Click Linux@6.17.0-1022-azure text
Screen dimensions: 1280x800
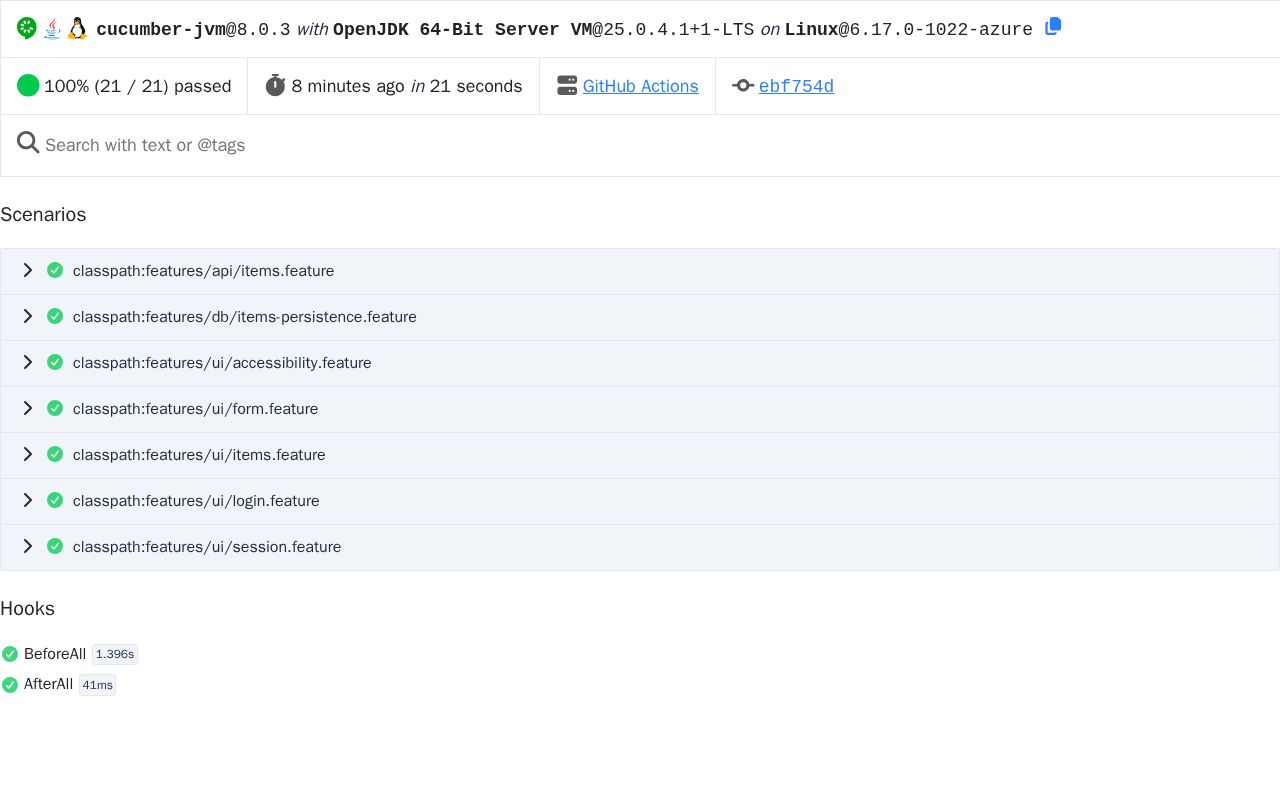(908, 29)
